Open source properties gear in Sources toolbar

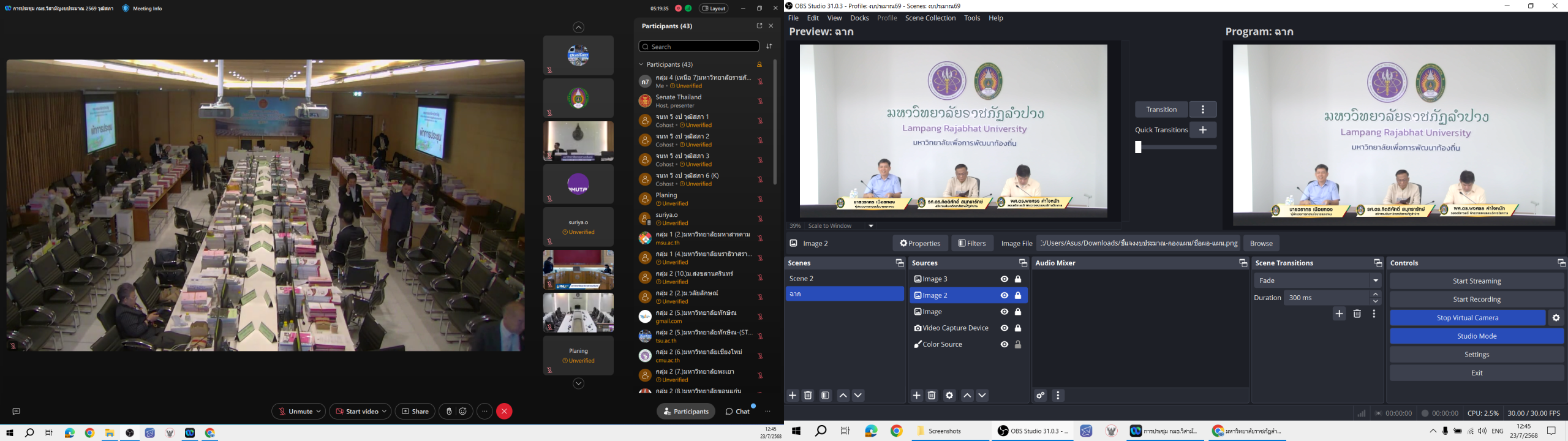click(x=949, y=396)
